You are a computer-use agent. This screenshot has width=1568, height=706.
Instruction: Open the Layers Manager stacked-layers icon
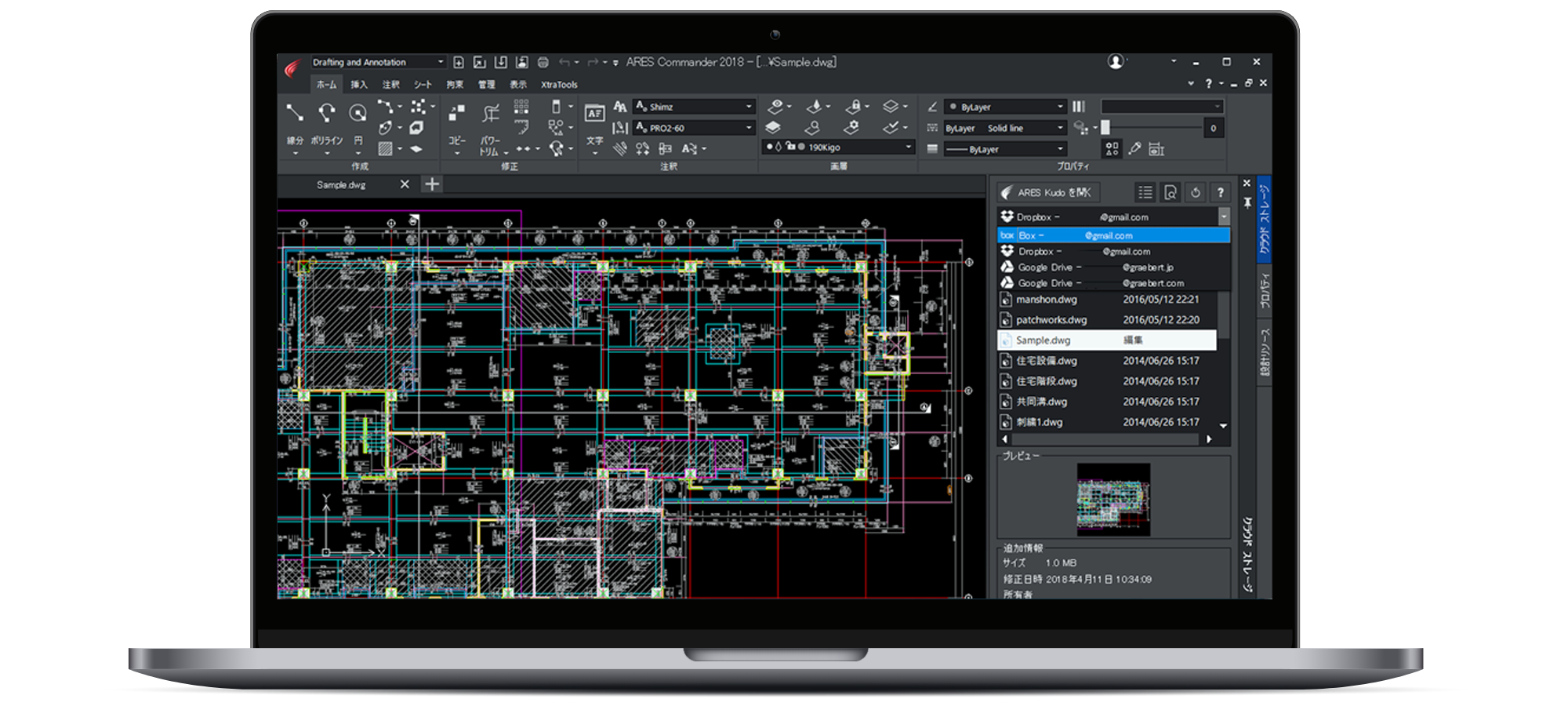pyautogui.click(x=773, y=127)
